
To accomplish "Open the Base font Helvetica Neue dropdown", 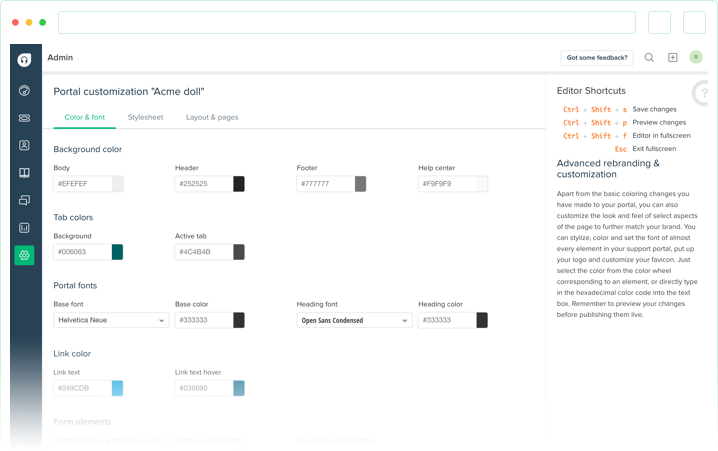I will click(x=111, y=320).
